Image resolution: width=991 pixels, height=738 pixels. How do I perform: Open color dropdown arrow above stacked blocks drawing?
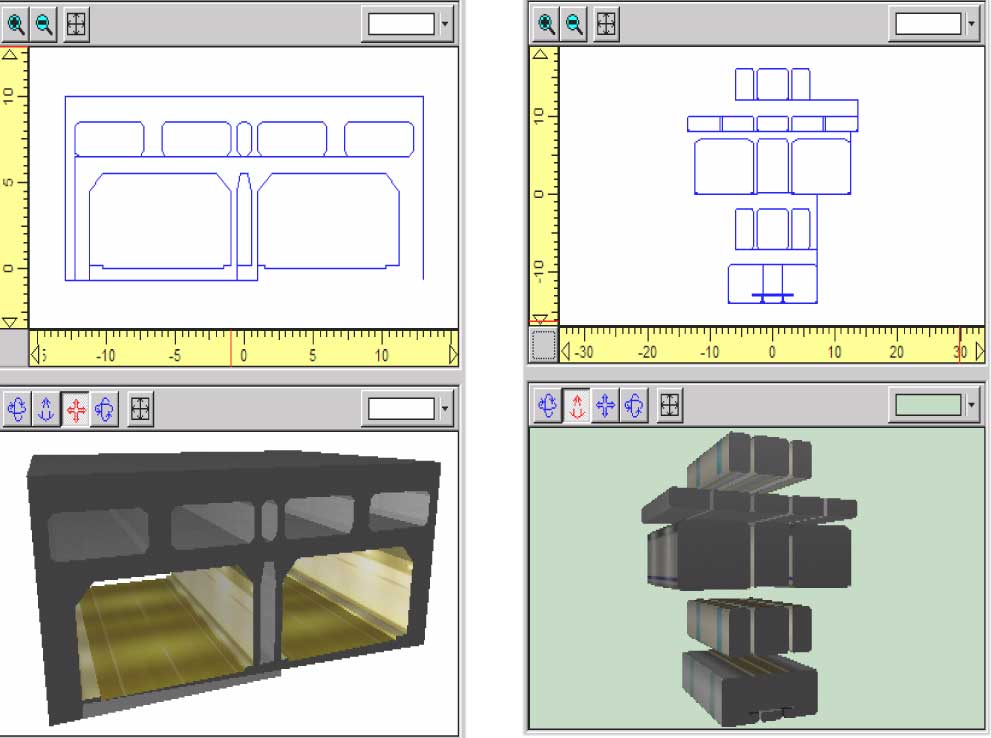click(x=971, y=25)
